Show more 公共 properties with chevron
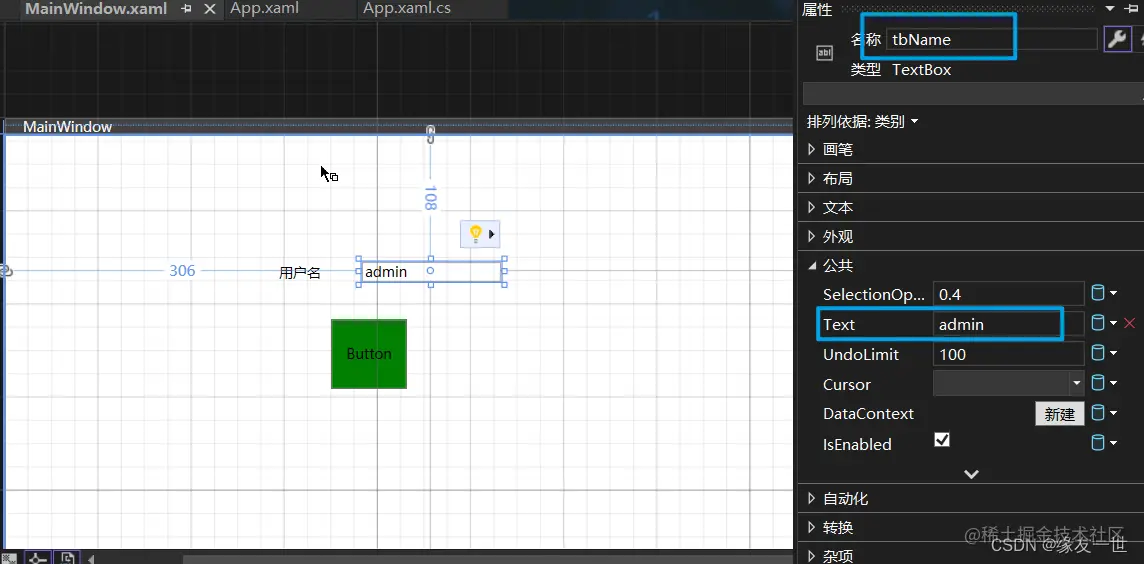 pos(971,474)
